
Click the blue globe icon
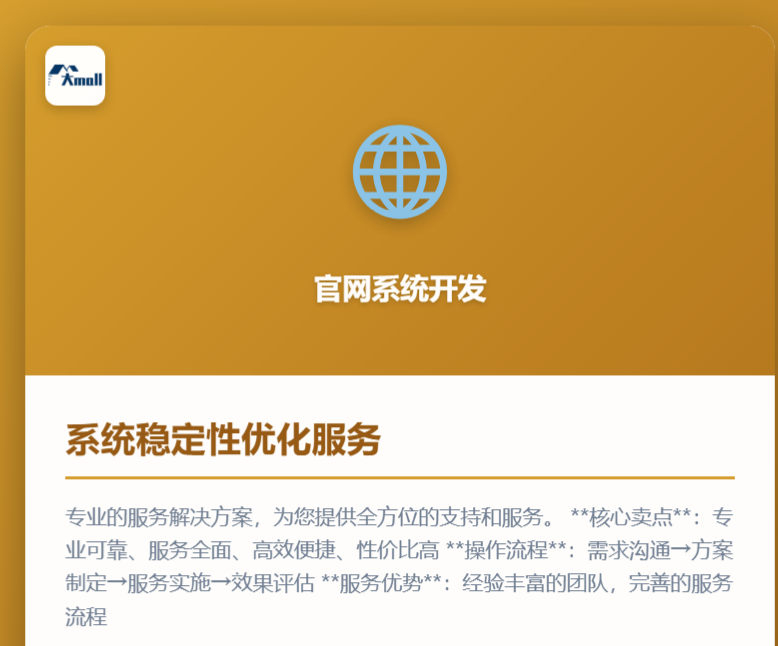[400, 172]
